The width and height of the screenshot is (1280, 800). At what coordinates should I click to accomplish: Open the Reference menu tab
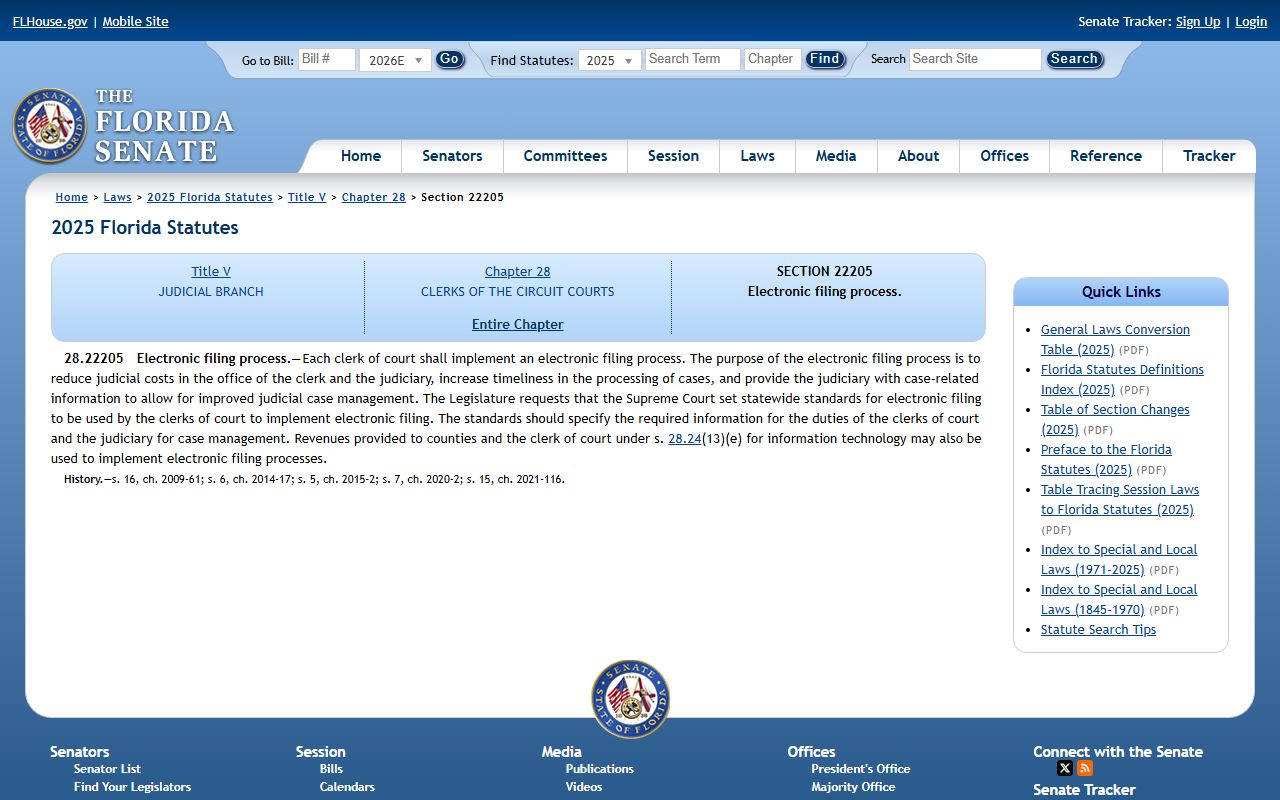1105,156
